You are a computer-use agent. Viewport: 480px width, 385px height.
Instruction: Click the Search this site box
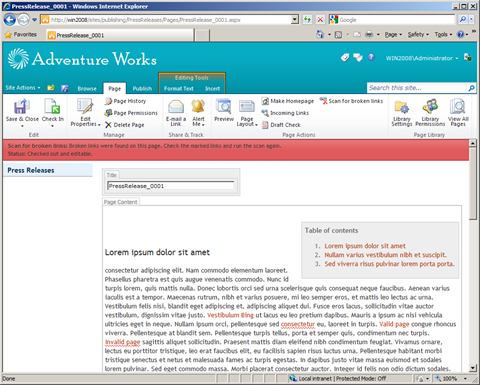coord(417,88)
